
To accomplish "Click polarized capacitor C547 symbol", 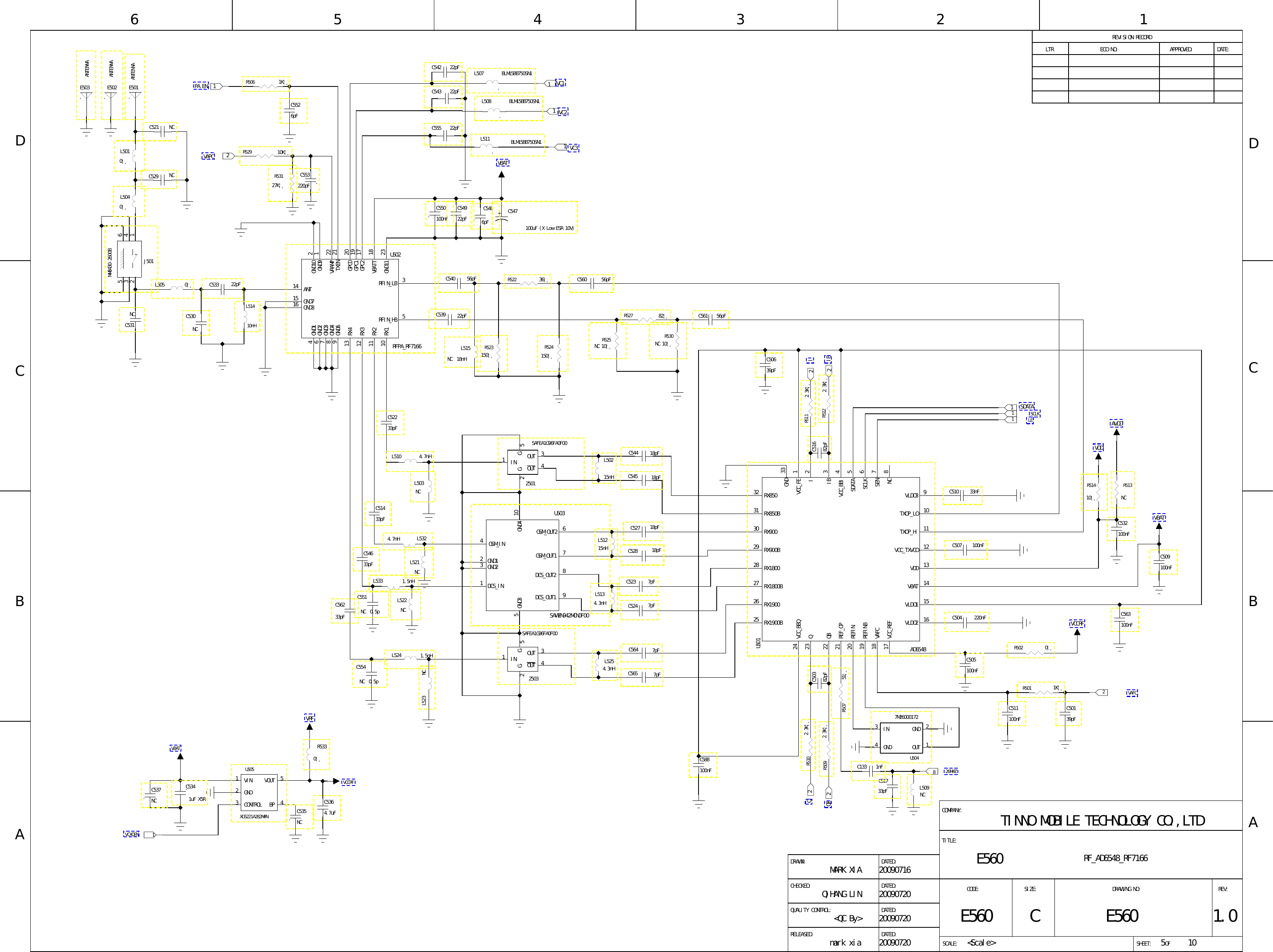I will (x=501, y=219).
